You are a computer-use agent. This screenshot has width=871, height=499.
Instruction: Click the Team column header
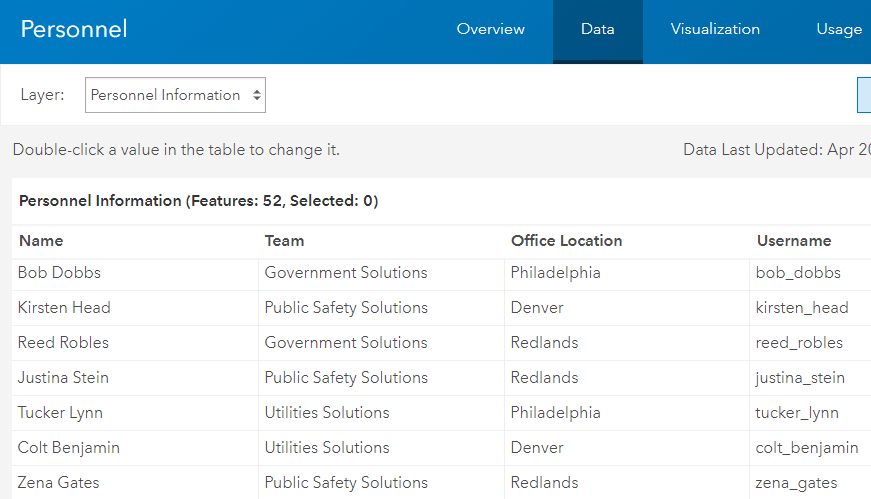pos(284,241)
